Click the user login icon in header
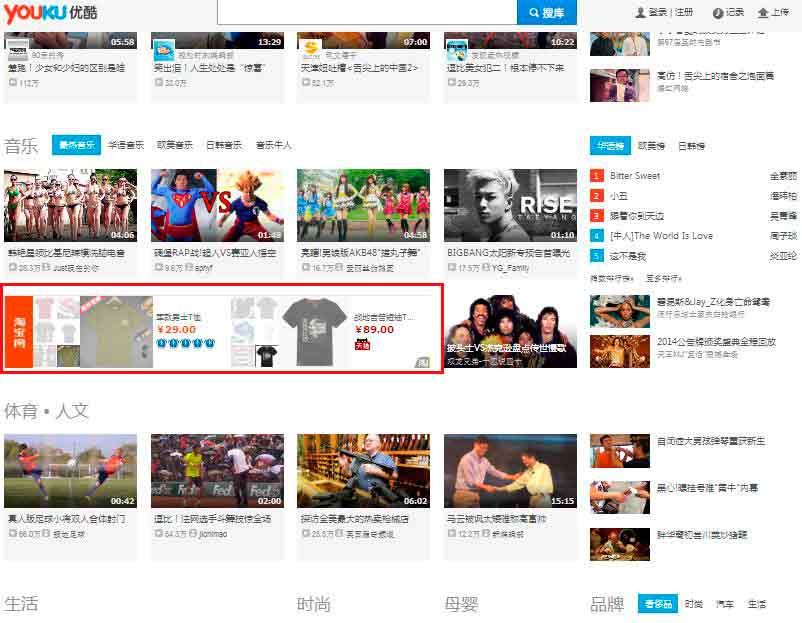 [x=640, y=12]
